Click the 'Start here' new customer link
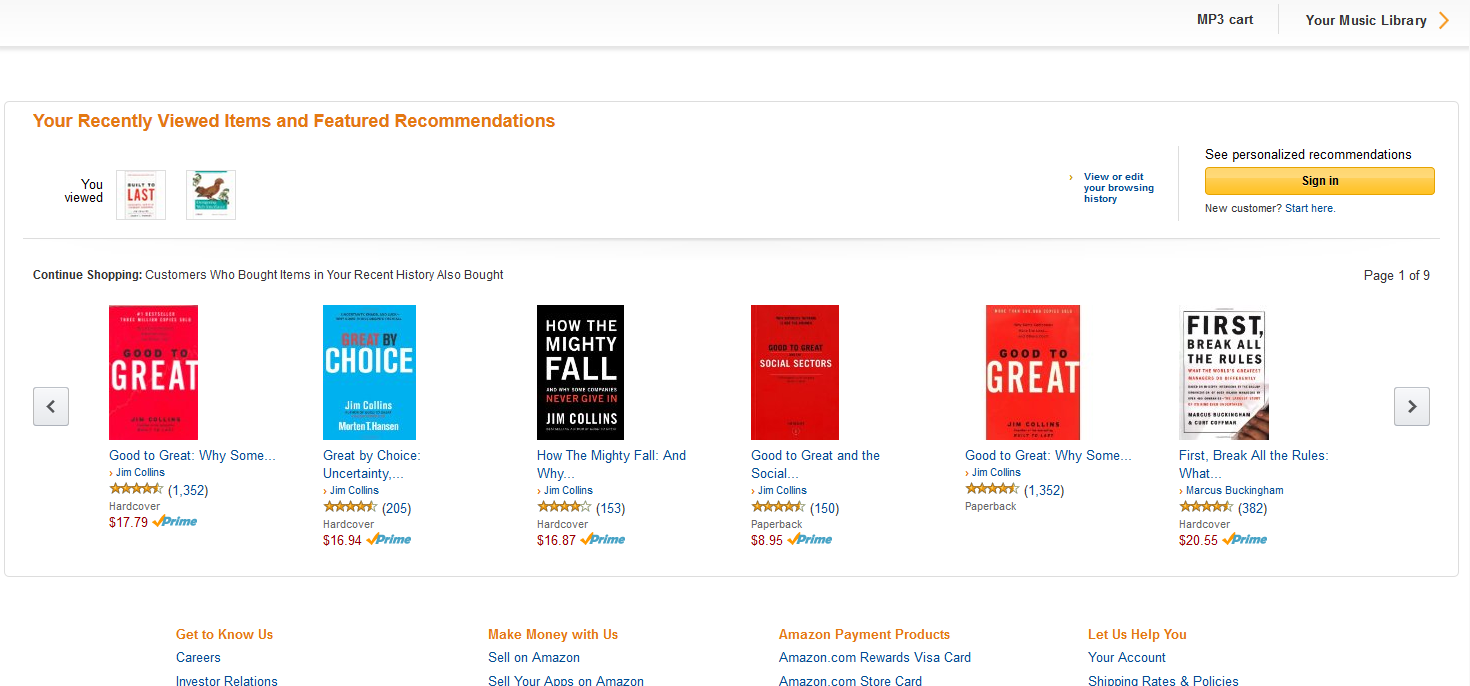Screen dimensions: 1470x686 pos(1309,208)
